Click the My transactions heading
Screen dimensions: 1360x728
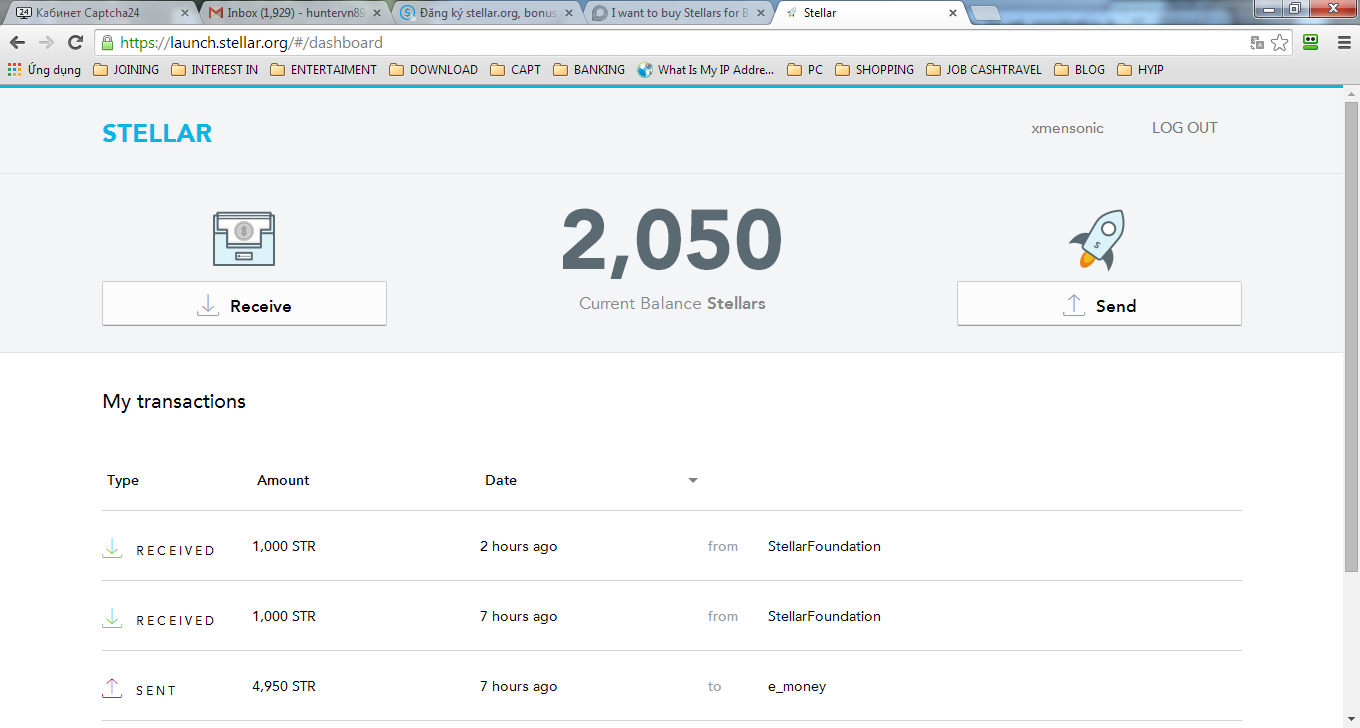tap(174, 402)
